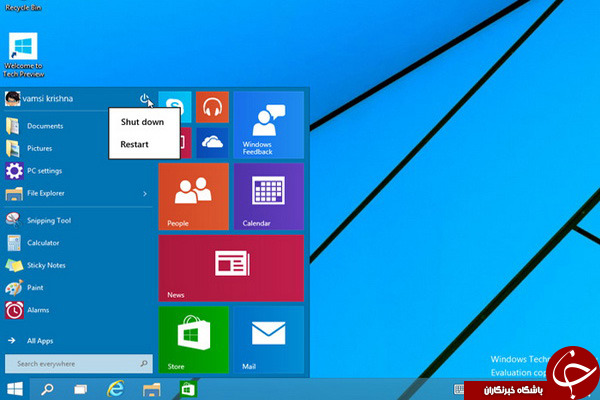Open PC settings gear icon
The height and width of the screenshot is (400, 600).
point(14,171)
